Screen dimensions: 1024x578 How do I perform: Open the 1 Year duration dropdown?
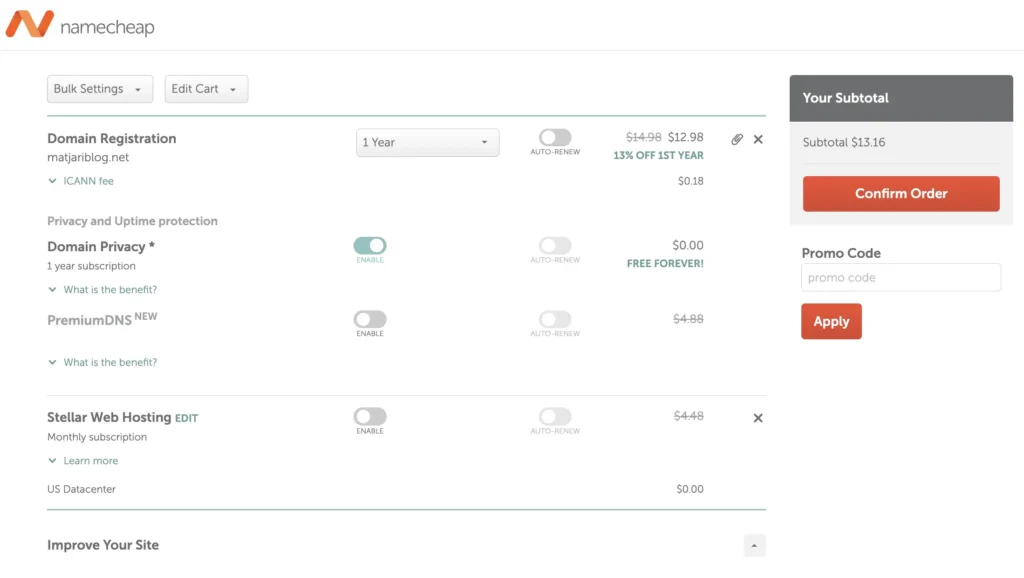point(428,142)
